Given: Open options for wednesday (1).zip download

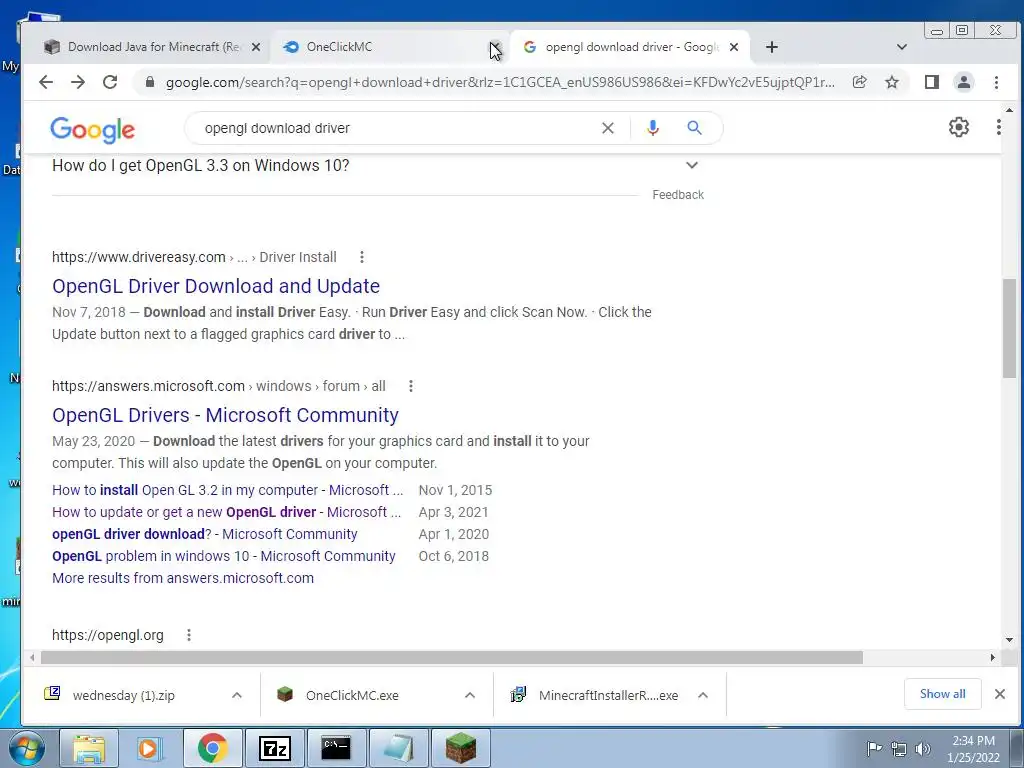Looking at the screenshot, I should pos(237,696).
